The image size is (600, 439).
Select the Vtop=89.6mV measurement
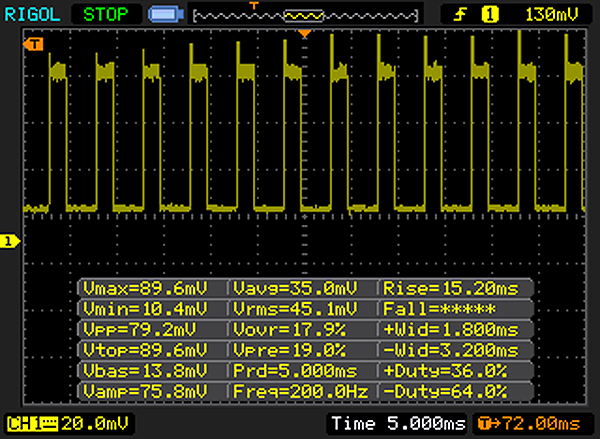pos(145,350)
